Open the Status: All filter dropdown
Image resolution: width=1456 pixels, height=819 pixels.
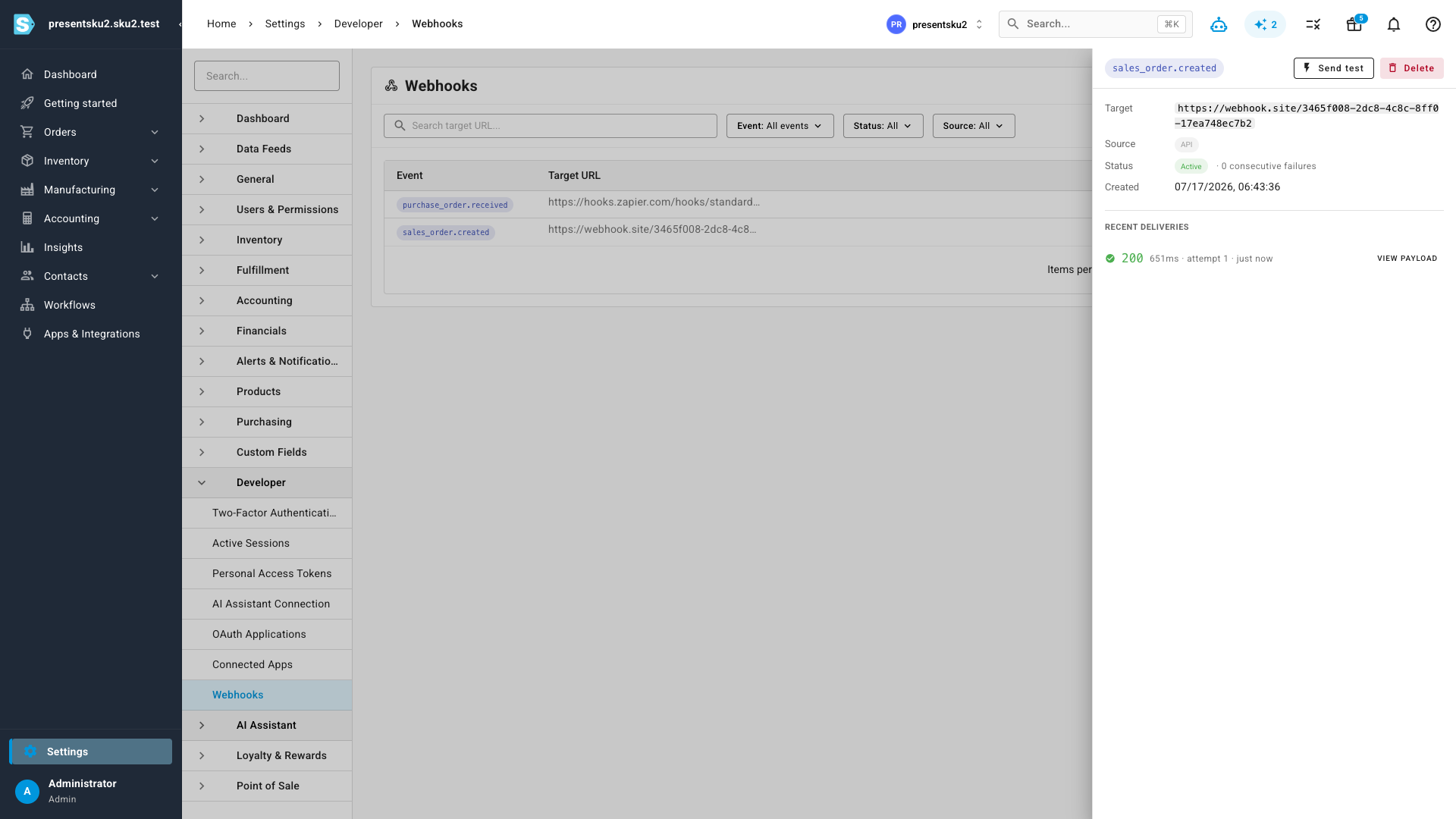click(883, 126)
